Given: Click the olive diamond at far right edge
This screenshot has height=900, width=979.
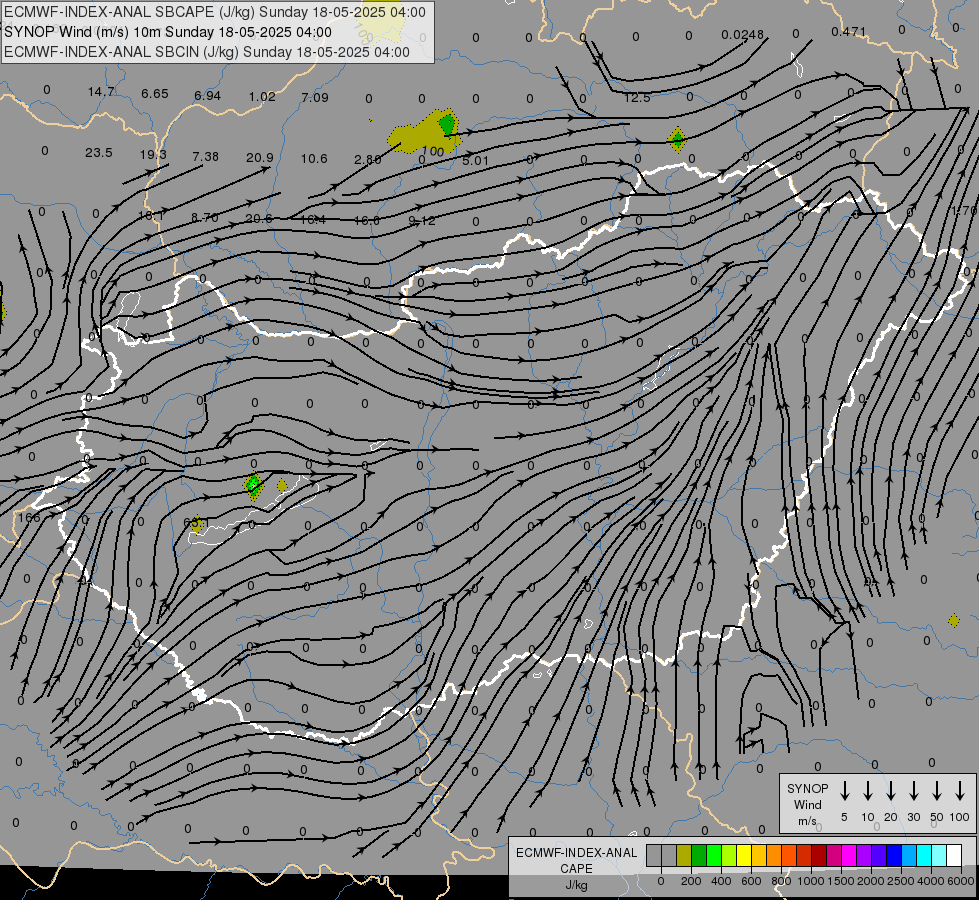Looking at the screenshot, I should [953, 620].
